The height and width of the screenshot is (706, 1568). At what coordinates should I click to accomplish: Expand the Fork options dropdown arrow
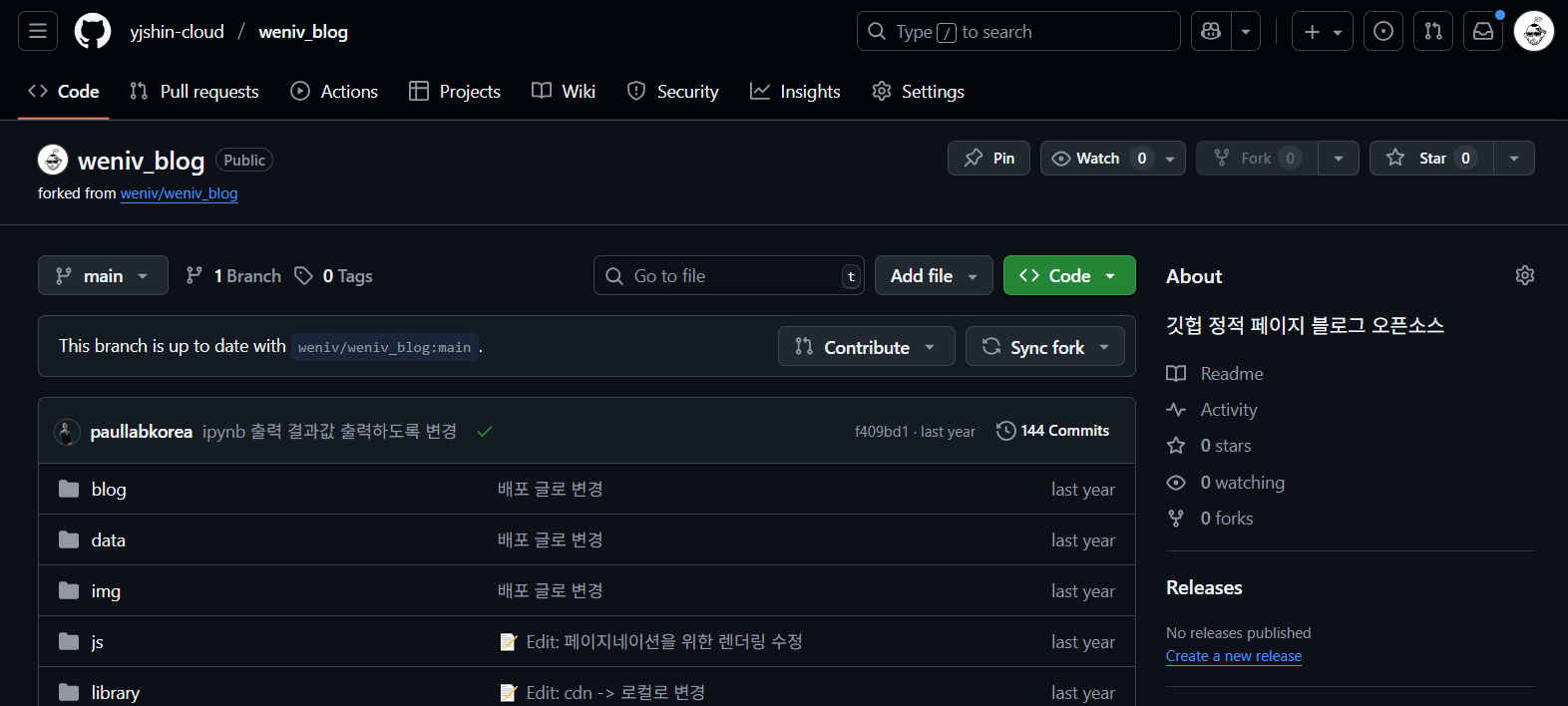tap(1339, 159)
